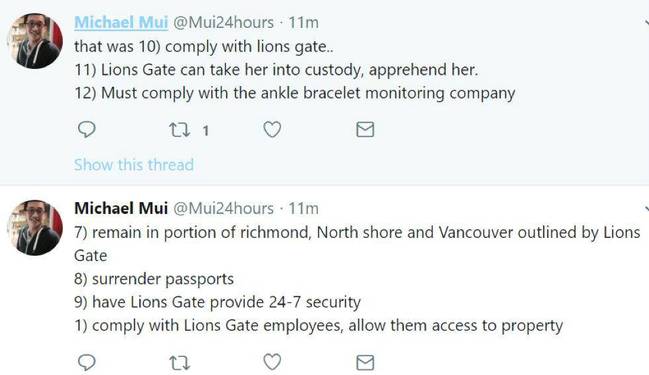Expand second tweet's options caret menu
This screenshot has width=649, height=375.
(x=646, y=209)
